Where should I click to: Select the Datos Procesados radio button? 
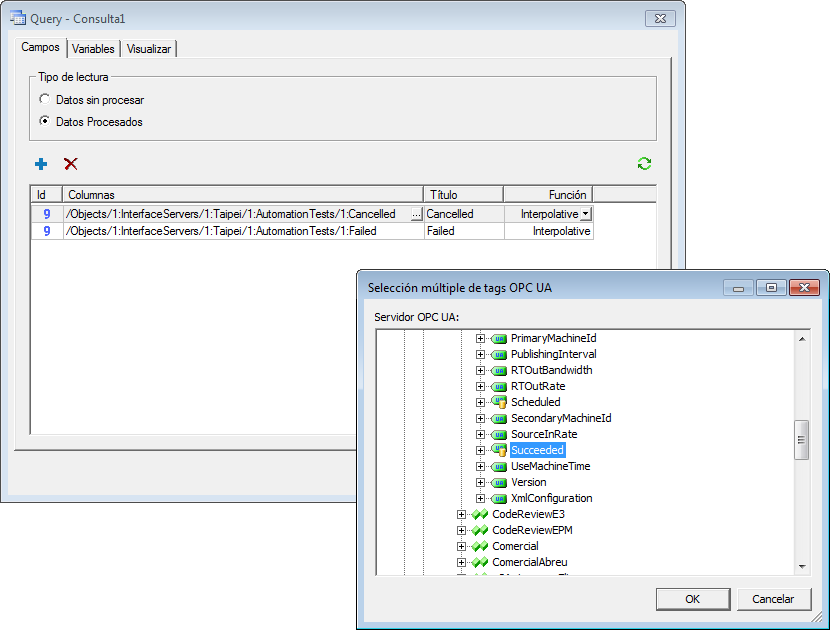tap(44, 122)
